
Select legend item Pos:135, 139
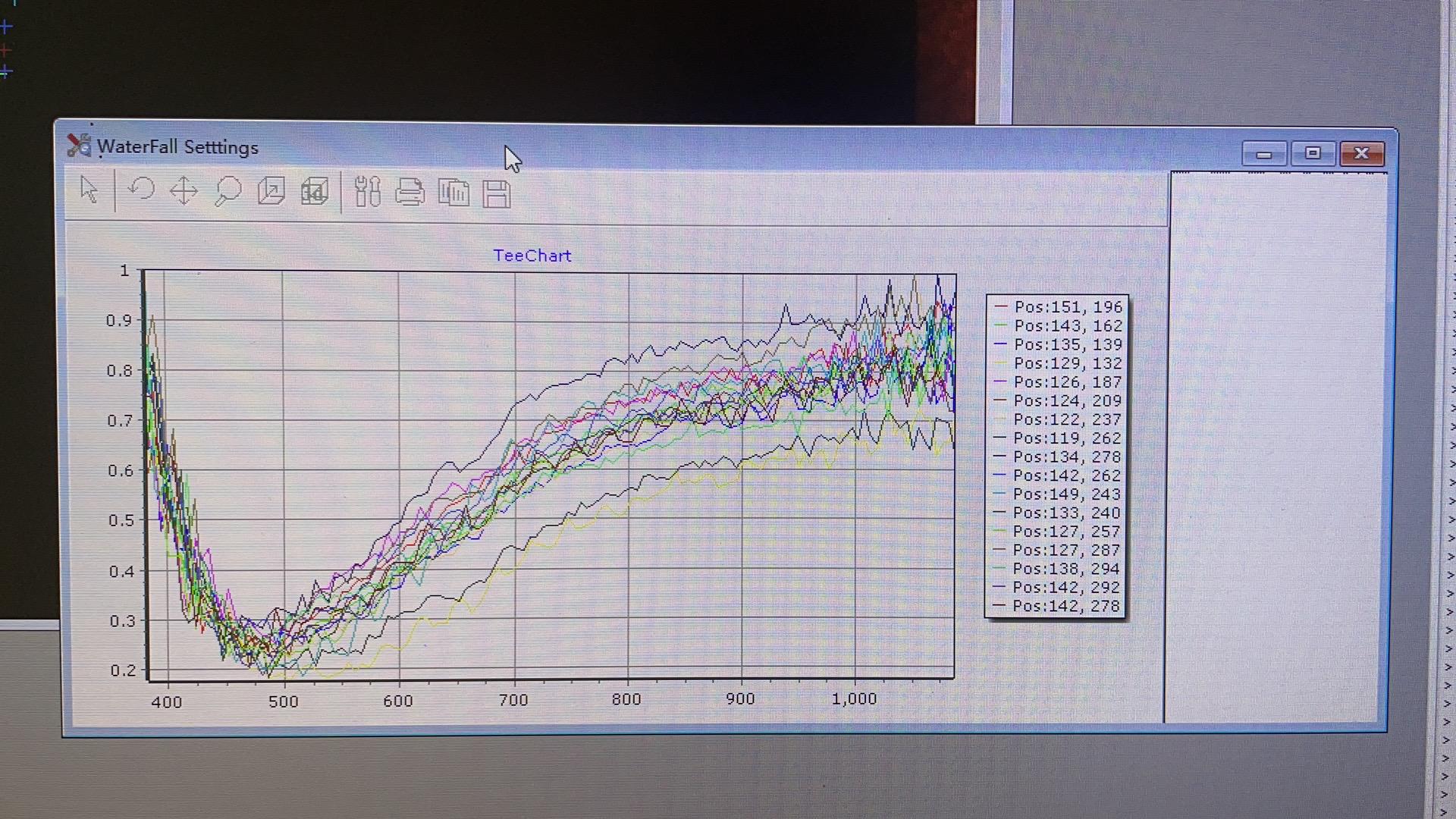pyautogui.click(x=1068, y=344)
